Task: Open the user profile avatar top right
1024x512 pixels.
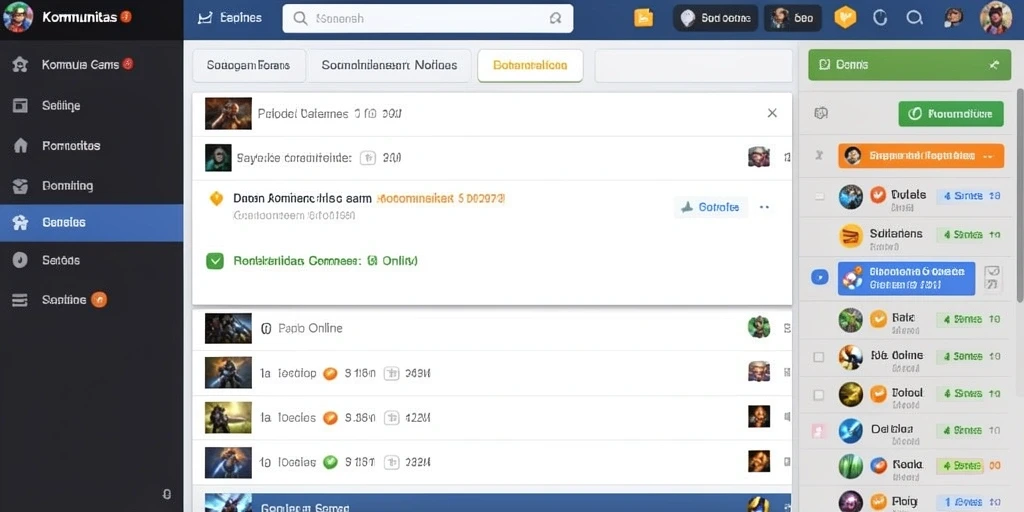Action: click(x=996, y=18)
